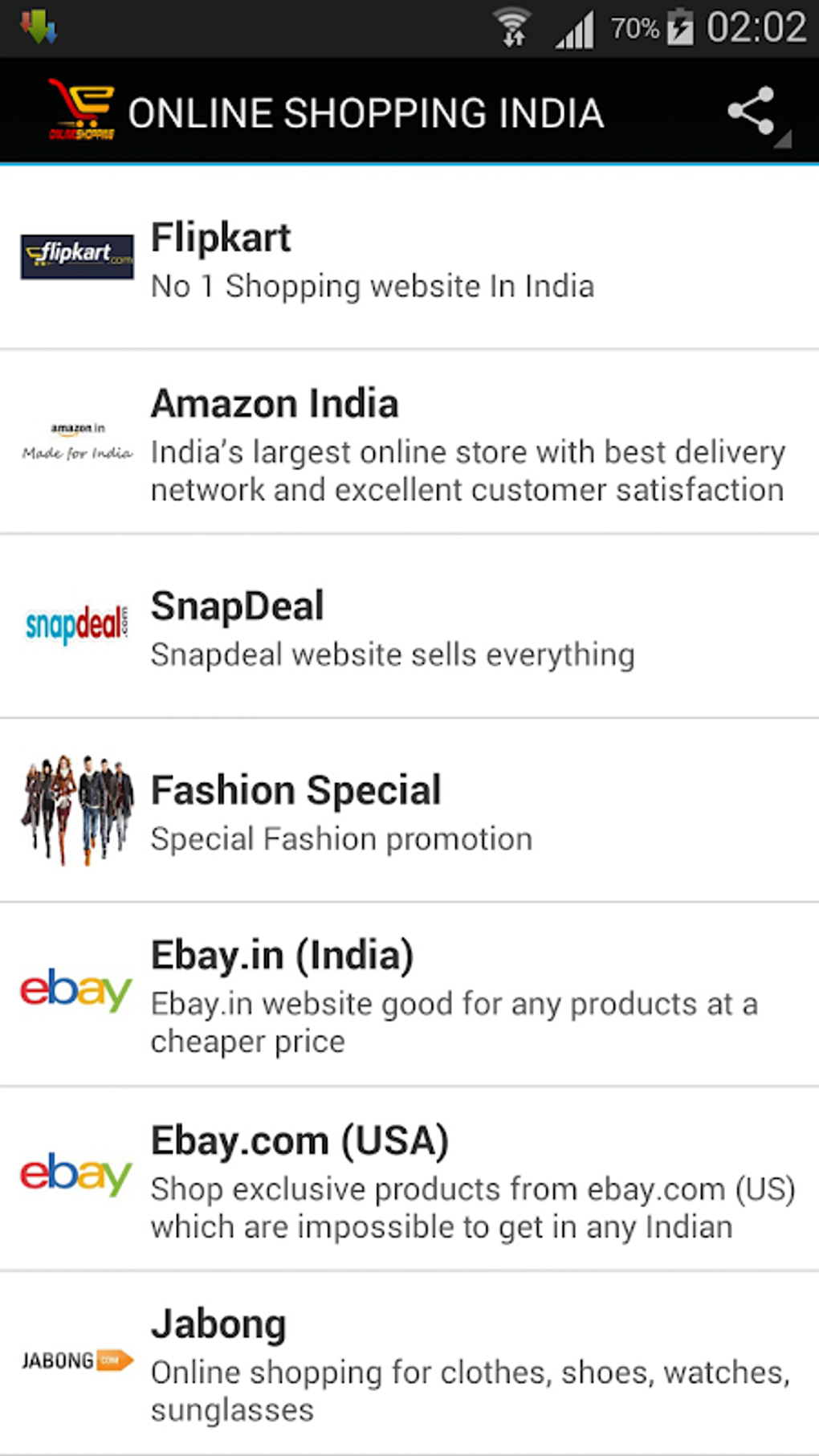Tap the battery indicator in status bar
819x1456 pixels.
coord(680,27)
